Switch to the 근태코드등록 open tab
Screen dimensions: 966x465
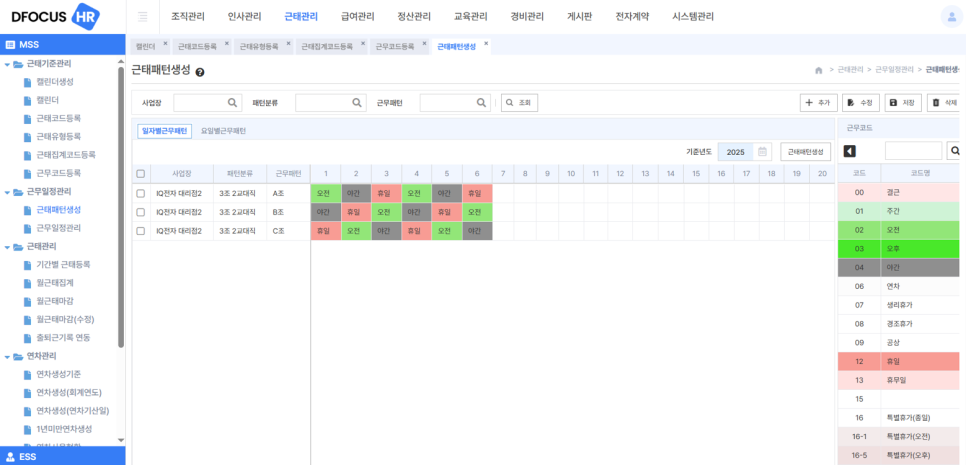coord(197,47)
